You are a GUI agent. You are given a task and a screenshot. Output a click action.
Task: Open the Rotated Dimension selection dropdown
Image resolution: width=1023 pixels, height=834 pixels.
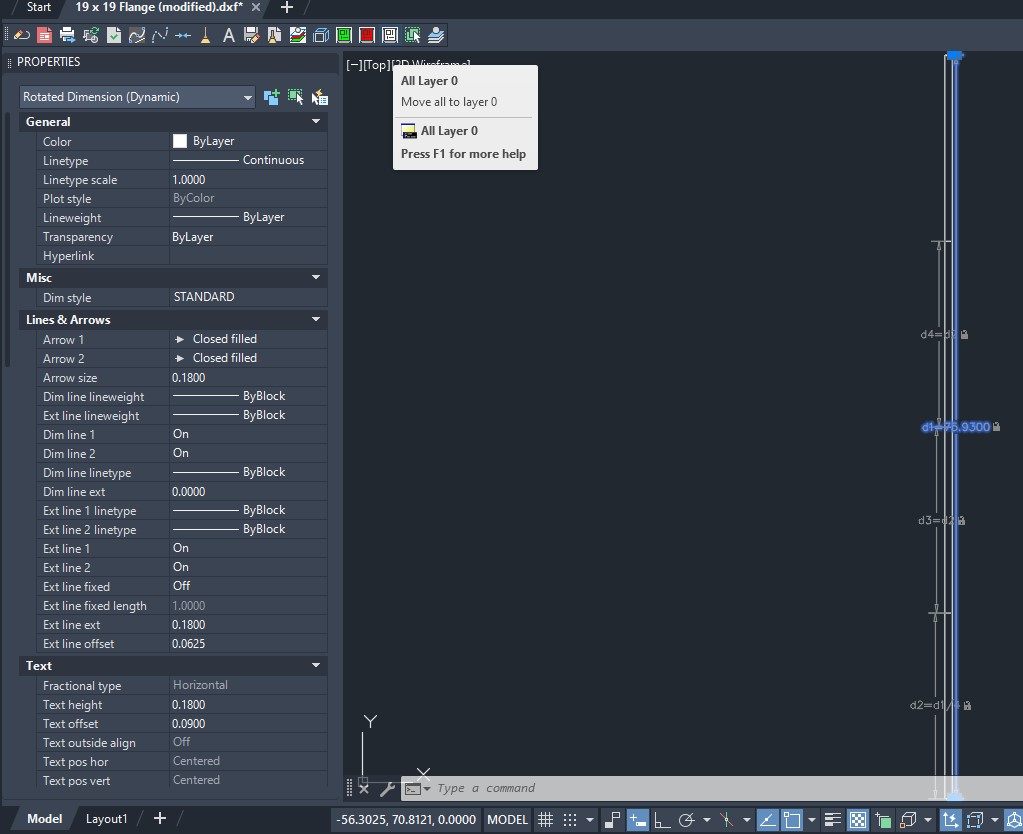click(247, 97)
